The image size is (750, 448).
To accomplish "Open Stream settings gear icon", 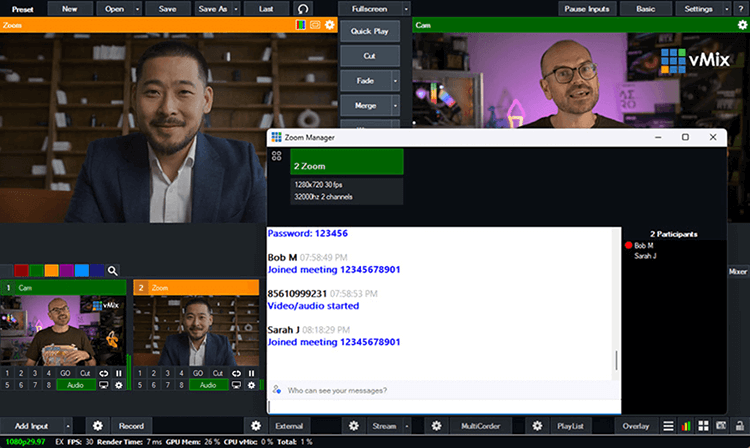I will point(355,426).
